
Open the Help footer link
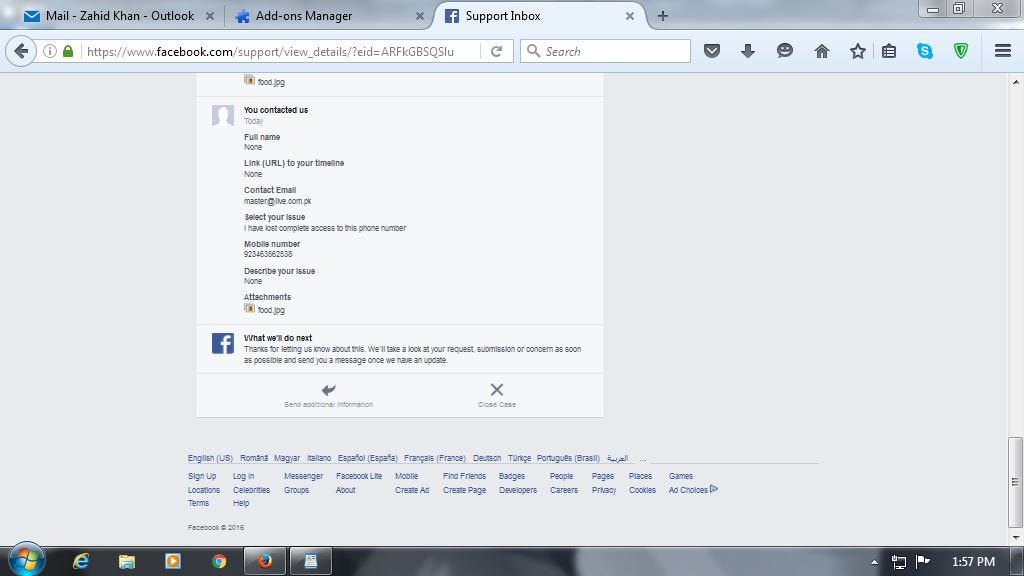coord(241,503)
